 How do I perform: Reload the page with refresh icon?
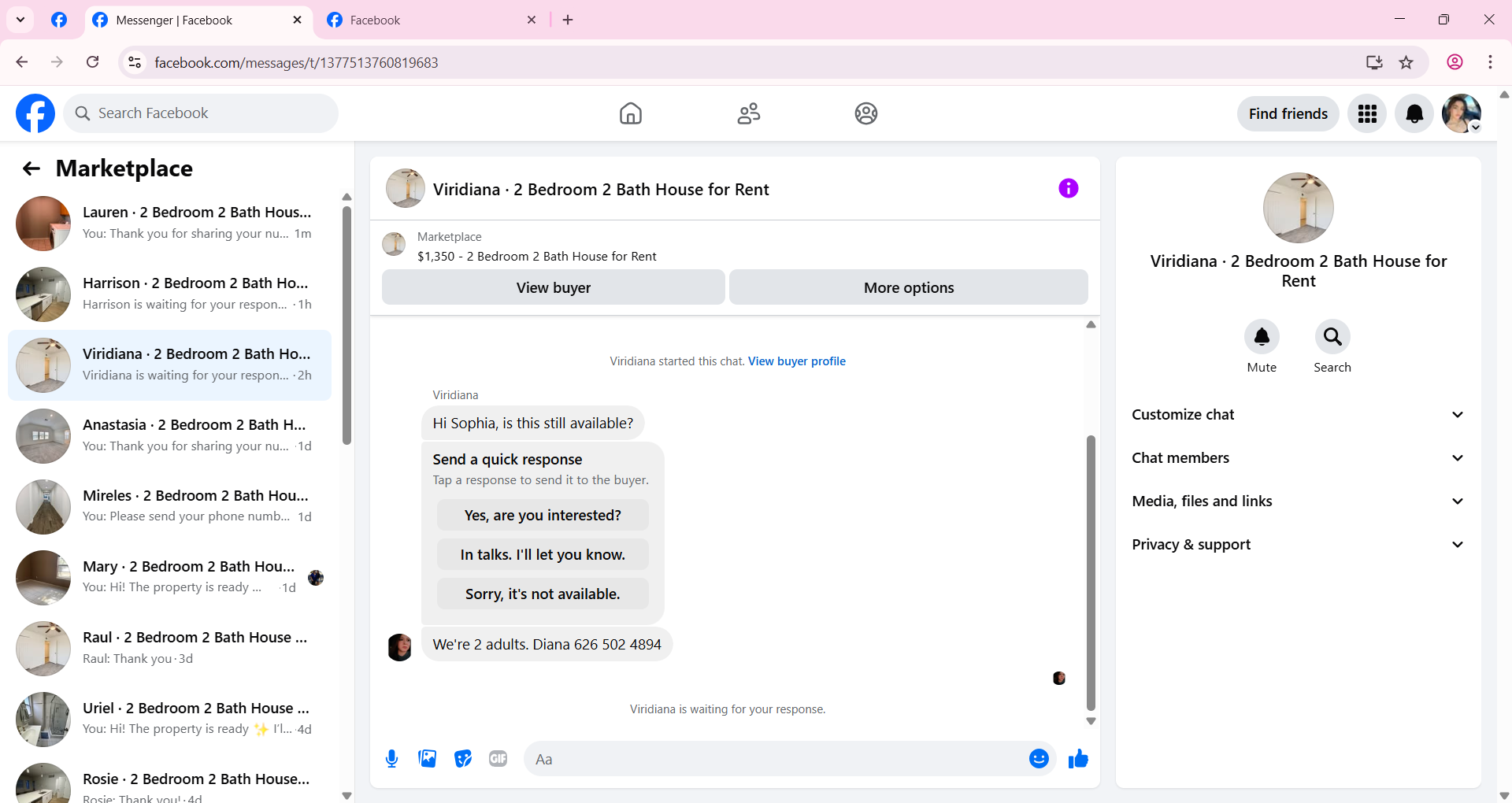93,62
